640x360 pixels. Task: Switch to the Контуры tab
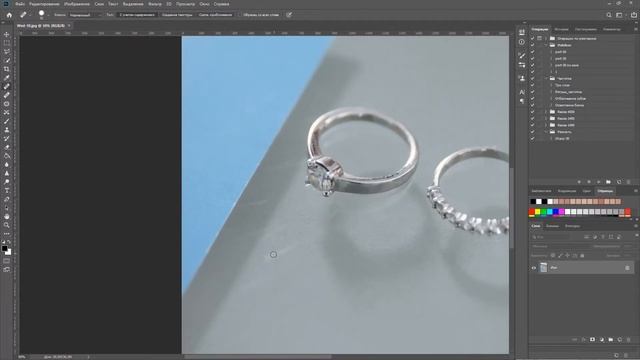(x=572, y=226)
